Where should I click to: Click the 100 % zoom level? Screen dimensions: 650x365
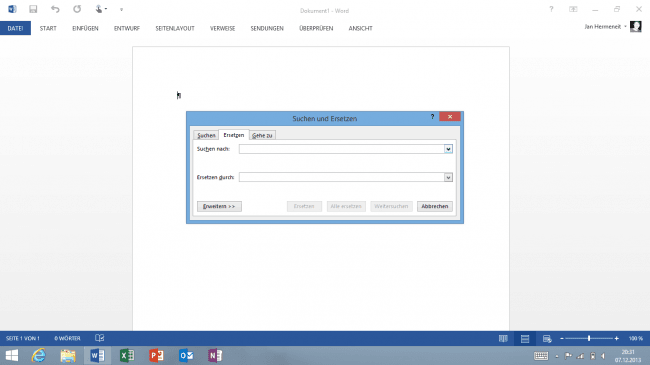pos(636,339)
